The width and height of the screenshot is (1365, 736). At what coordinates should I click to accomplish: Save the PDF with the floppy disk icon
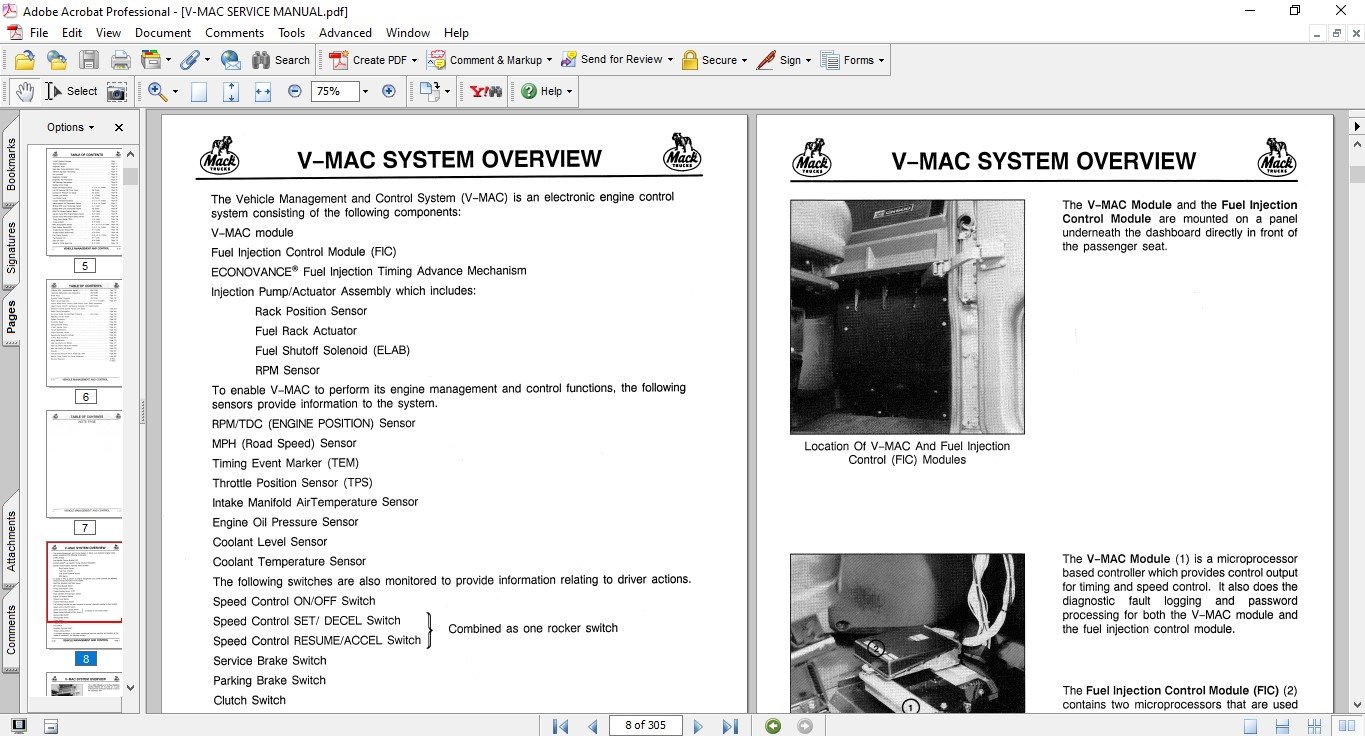click(x=88, y=60)
